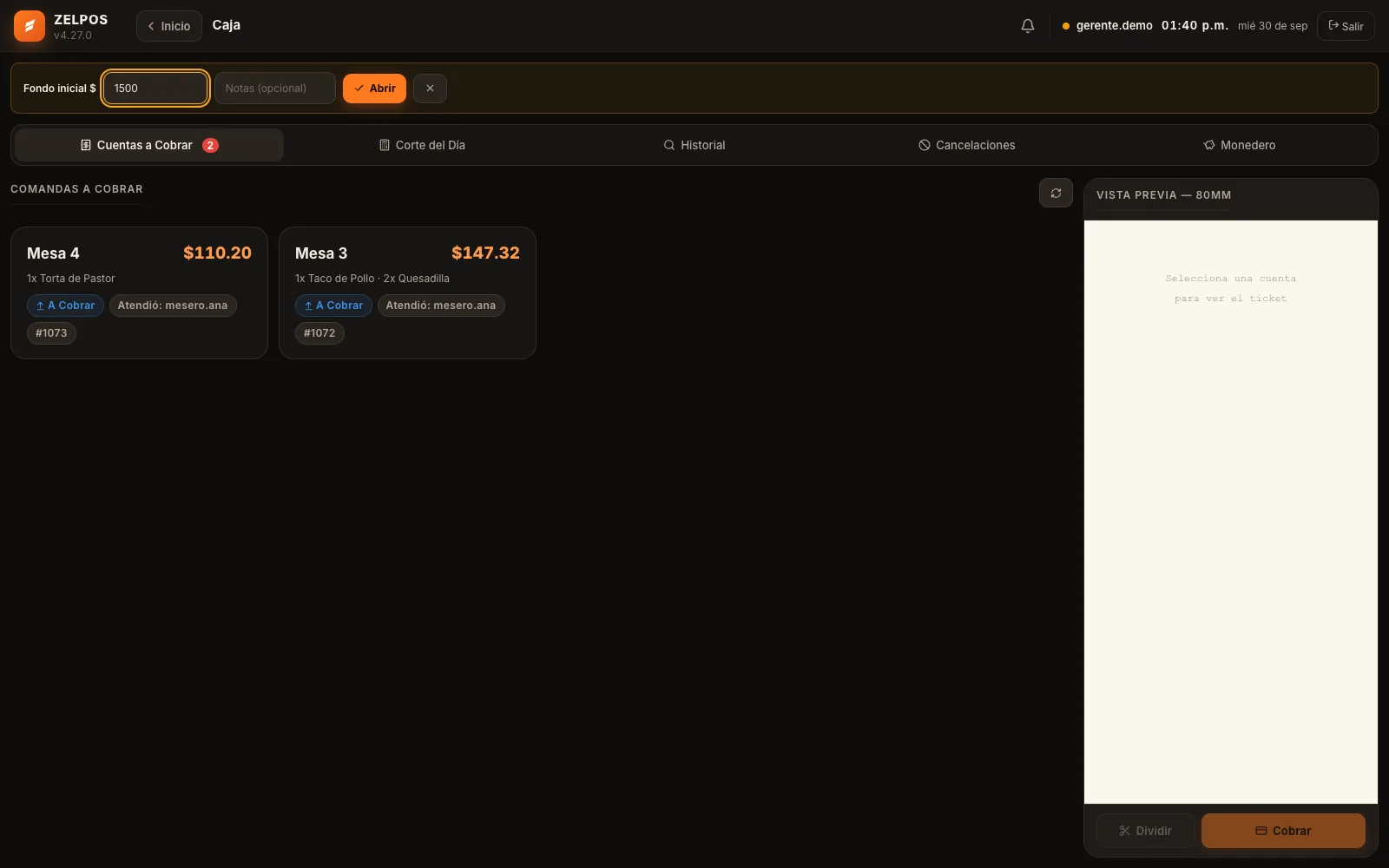Click order number #1073
The width and height of the screenshot is (1389, 868).
51,333
